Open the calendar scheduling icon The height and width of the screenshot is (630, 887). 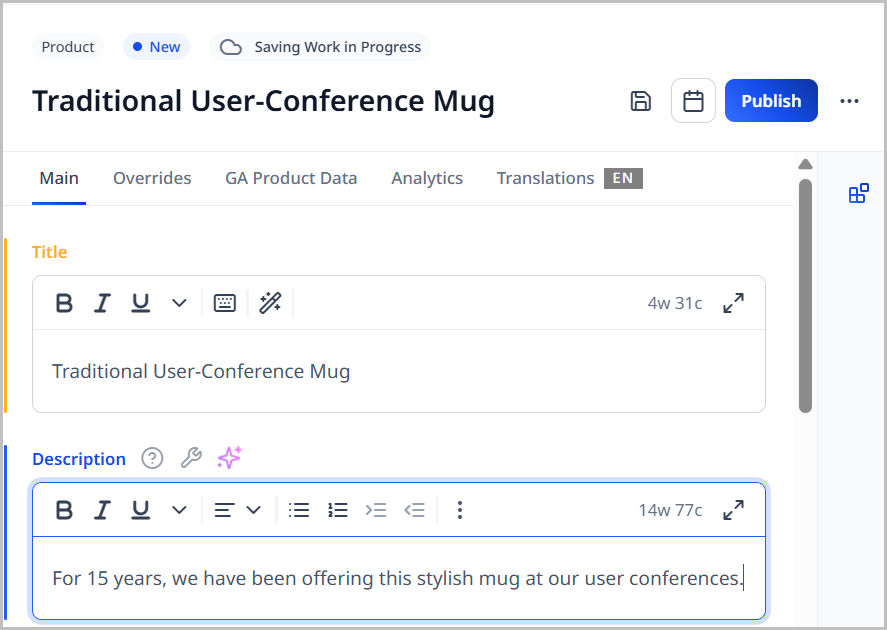[x=693, y=100]
